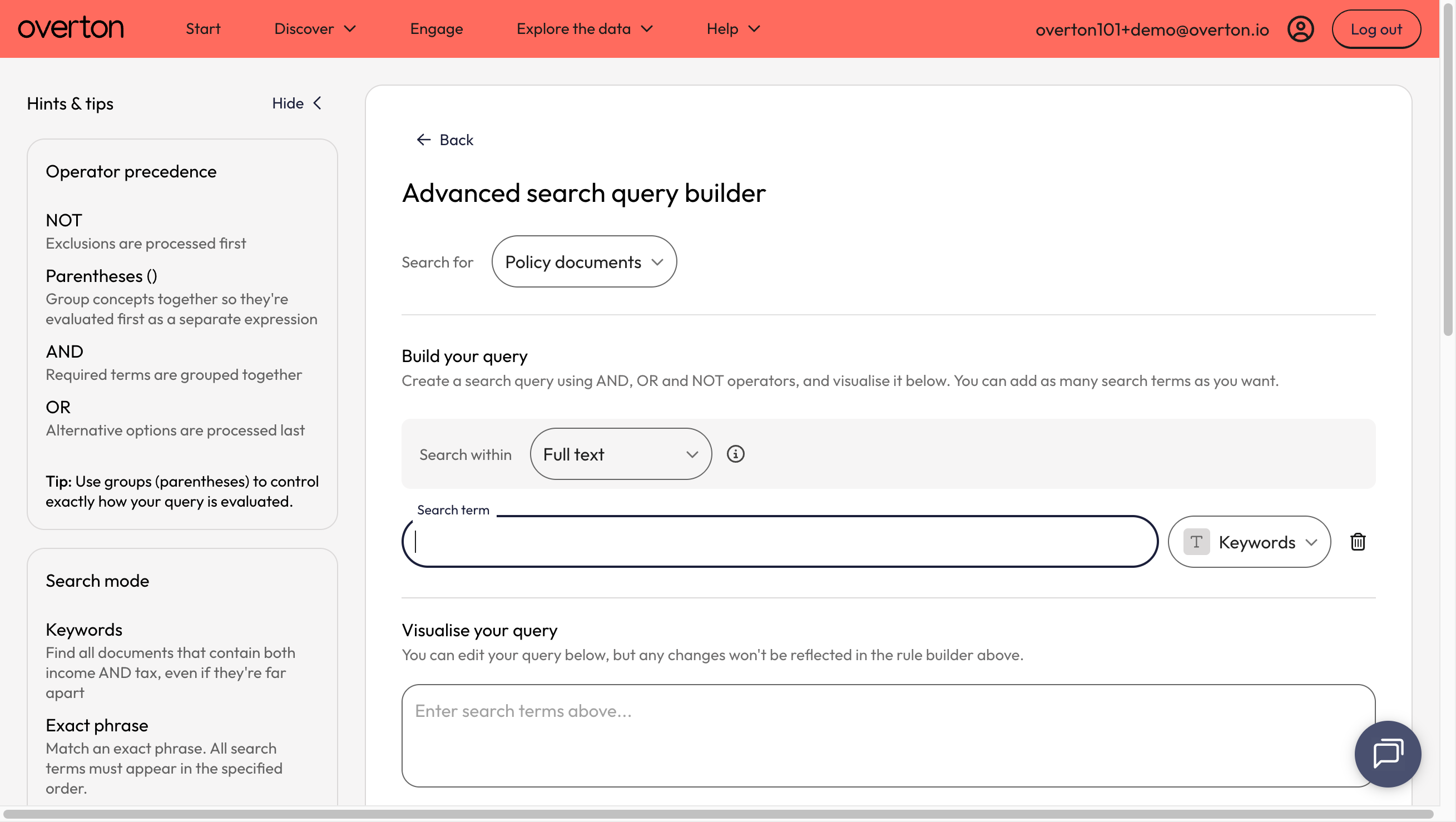1456x822 pixels.
Task: Click the 'Parentheses ()' hint title
Action: [x=102, y=276]
